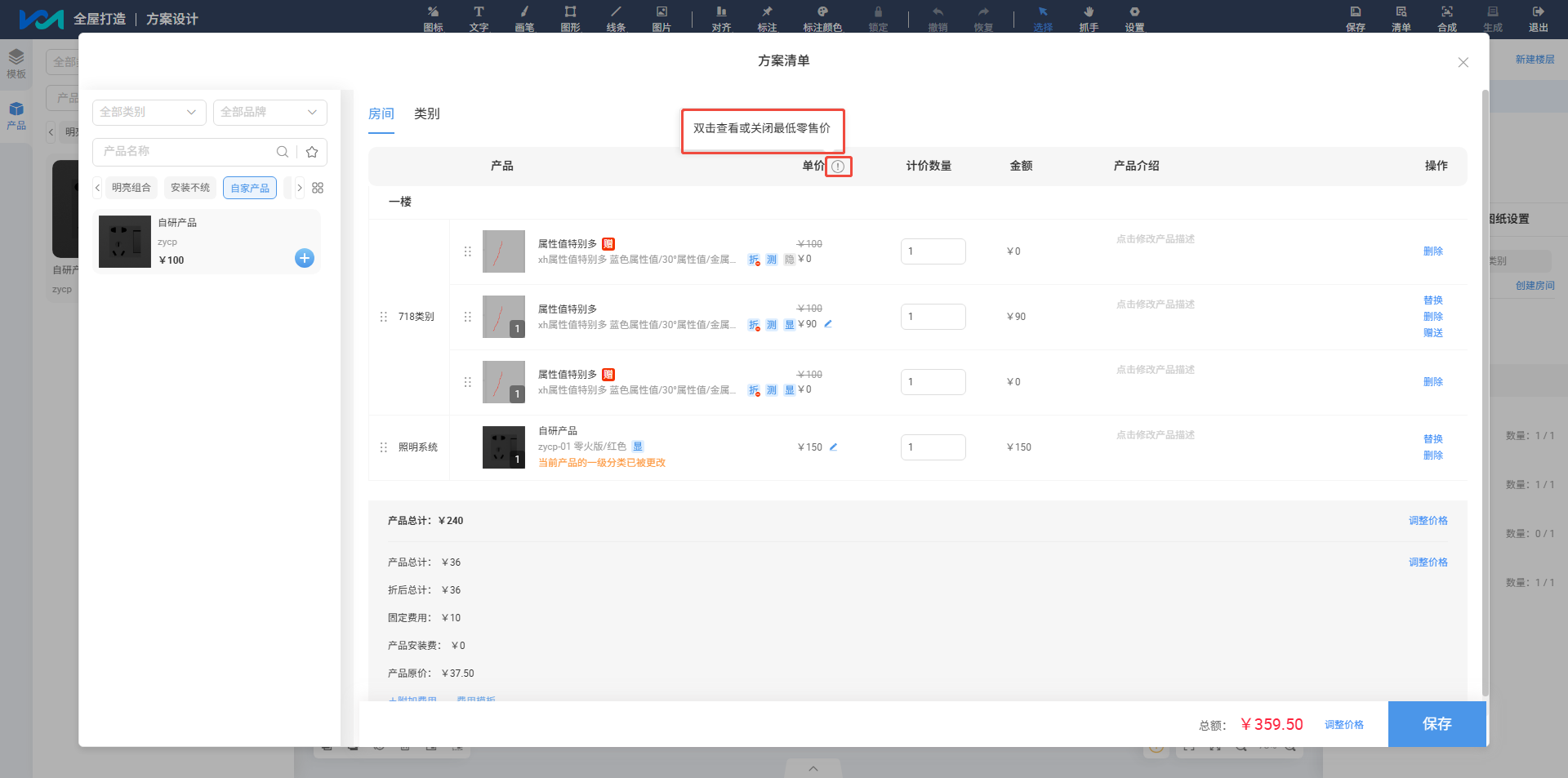Image resolution: width=1568 pixels, height=778 pixels.
Task: Toggle the 折 badge on third product row
Action: 754,390
